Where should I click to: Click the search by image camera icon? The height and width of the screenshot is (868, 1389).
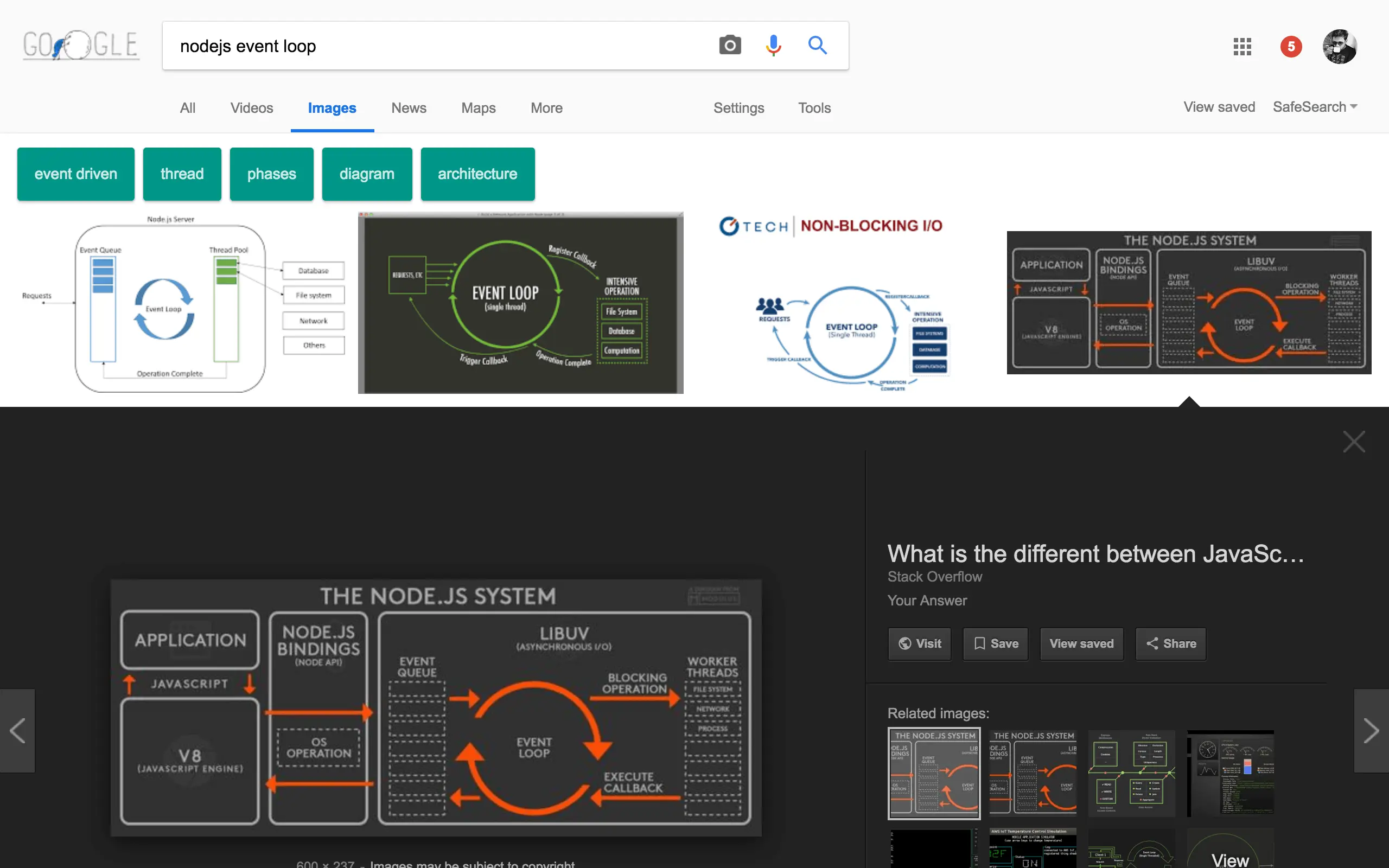coord(730,45)
